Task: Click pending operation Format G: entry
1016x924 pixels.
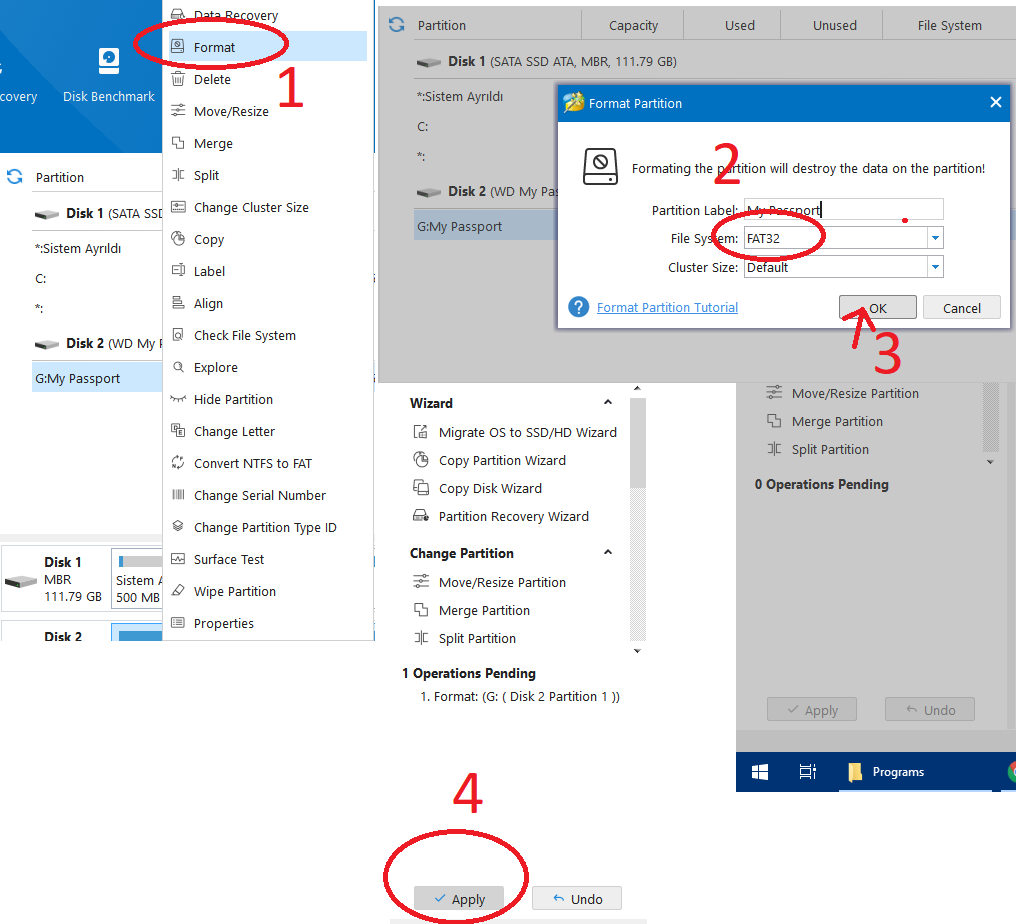Action: point(520,696)
